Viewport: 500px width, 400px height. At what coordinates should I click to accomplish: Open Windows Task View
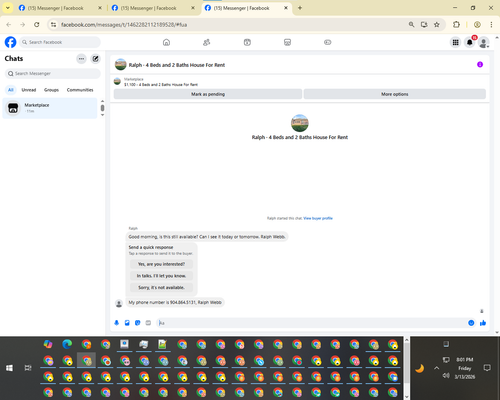tap(28, 368)
